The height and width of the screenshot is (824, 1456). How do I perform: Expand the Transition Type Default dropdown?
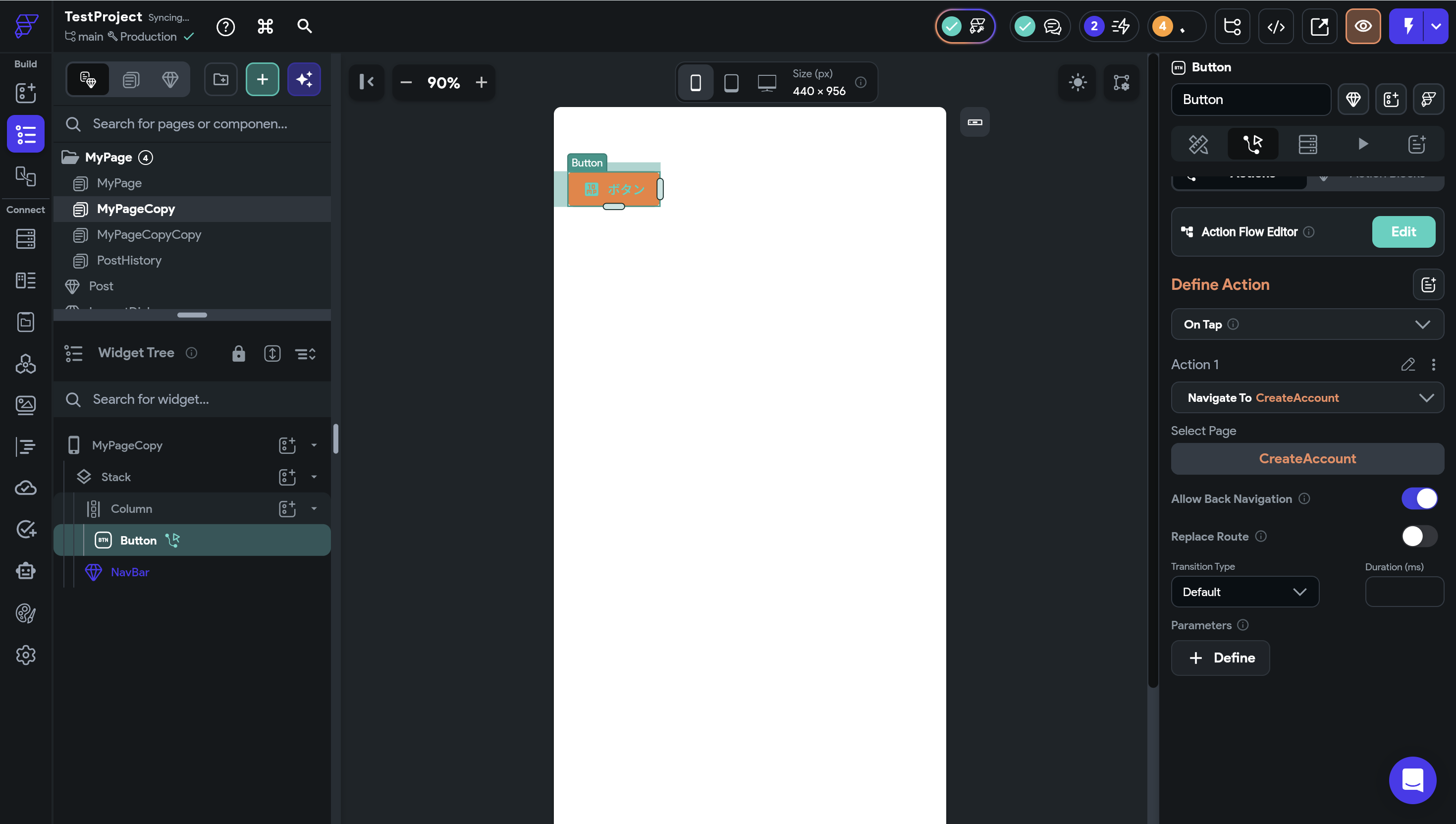click(1244, 592)
